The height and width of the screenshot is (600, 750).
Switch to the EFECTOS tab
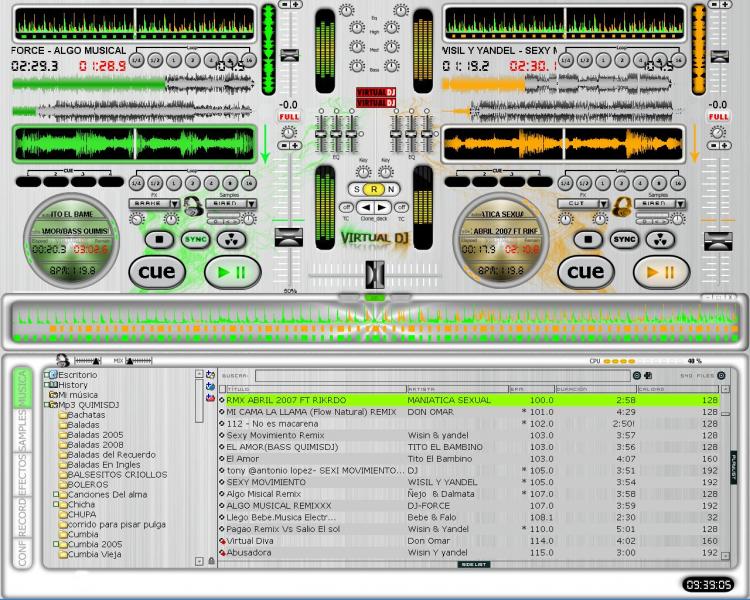pos(22,475)
